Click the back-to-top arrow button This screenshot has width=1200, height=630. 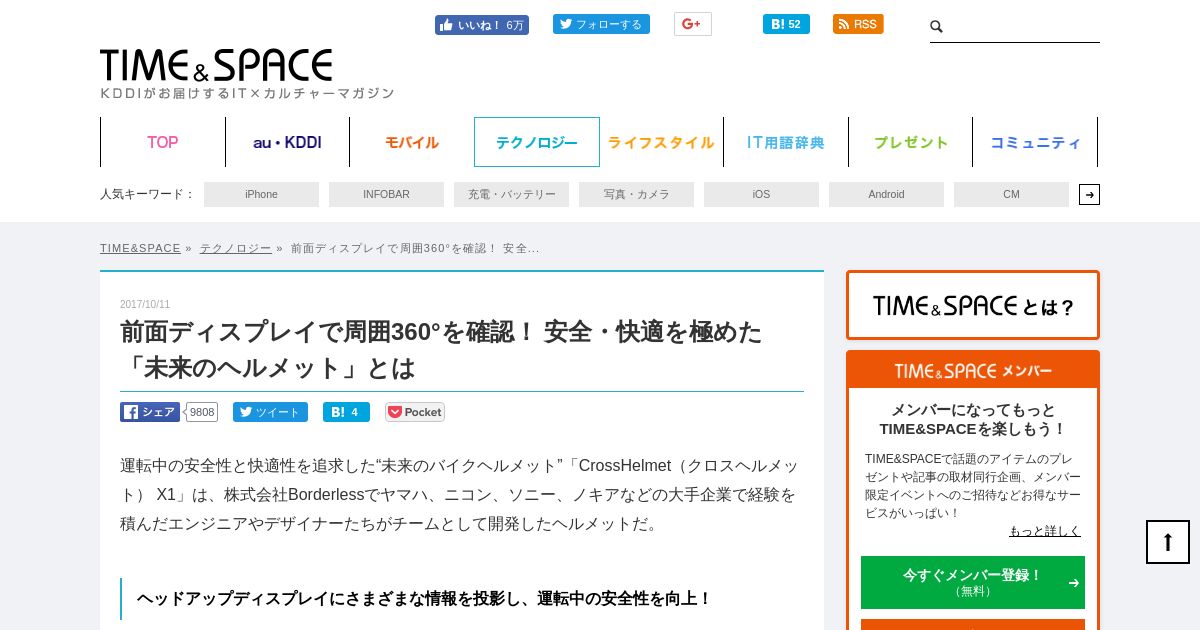coord(1168,542)
